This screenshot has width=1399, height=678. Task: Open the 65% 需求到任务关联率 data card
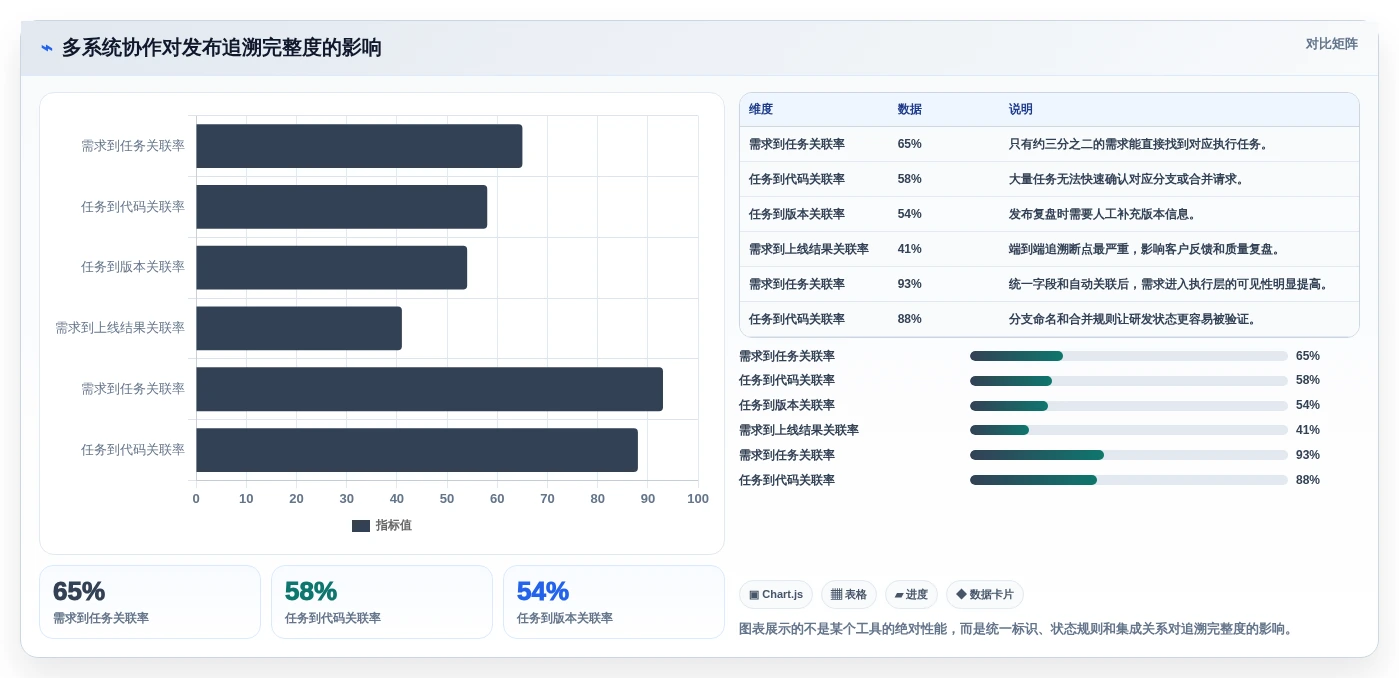(150, 602)
